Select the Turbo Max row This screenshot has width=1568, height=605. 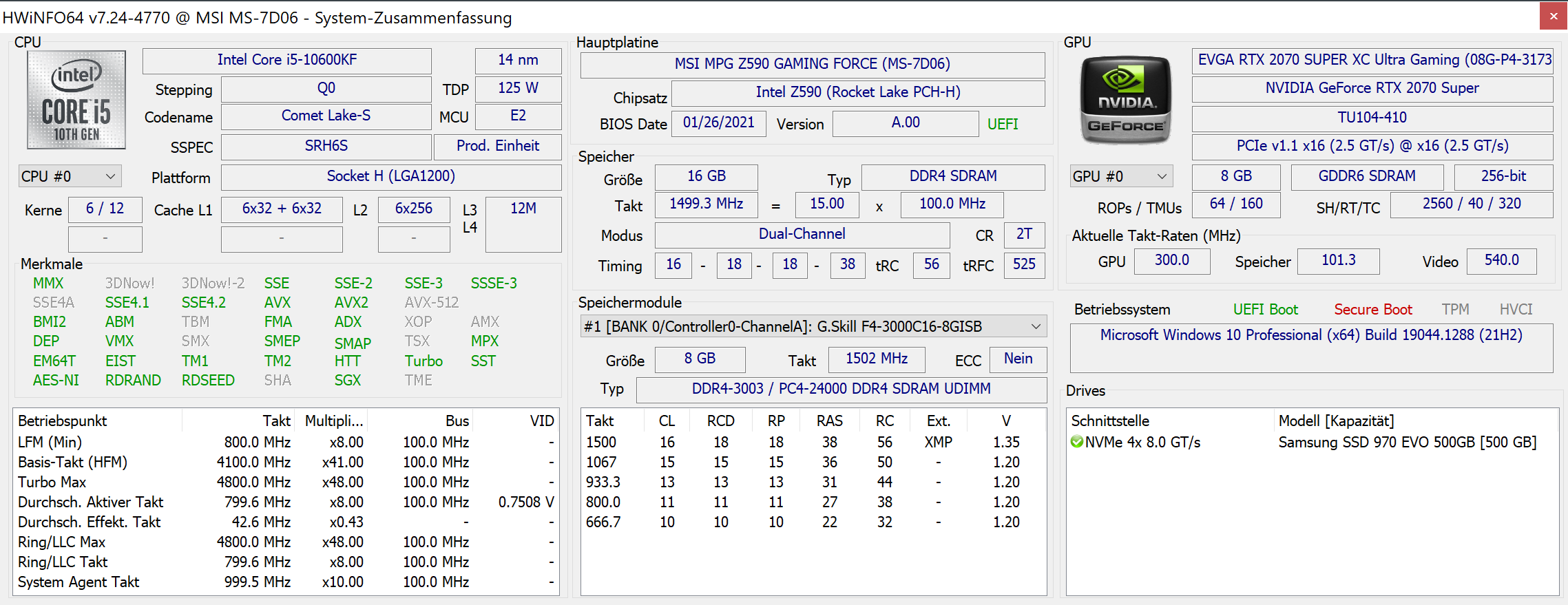pyautogui.click(x=286, y=482)
